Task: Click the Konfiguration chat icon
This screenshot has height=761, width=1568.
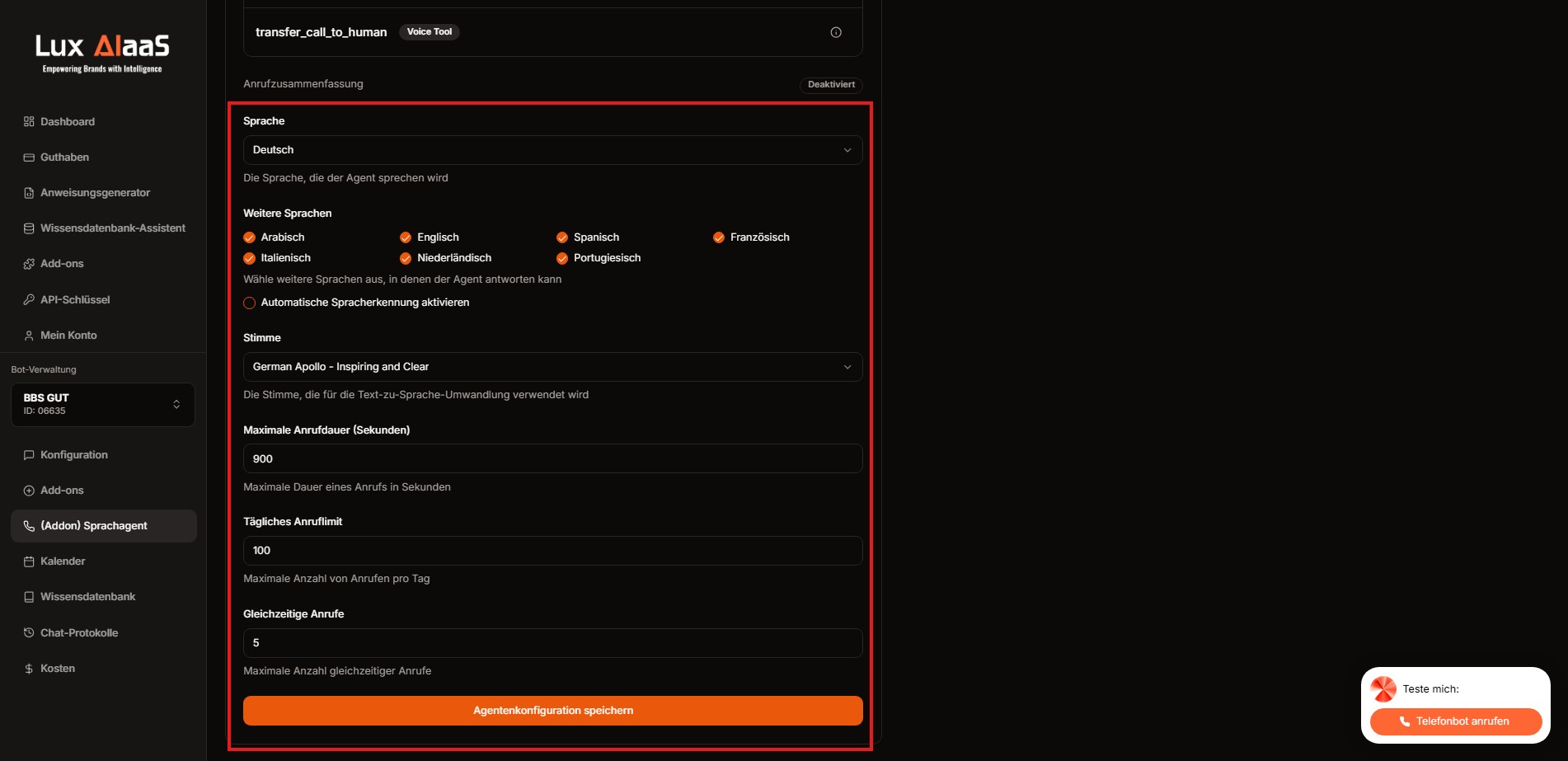Action: point(29,455)
